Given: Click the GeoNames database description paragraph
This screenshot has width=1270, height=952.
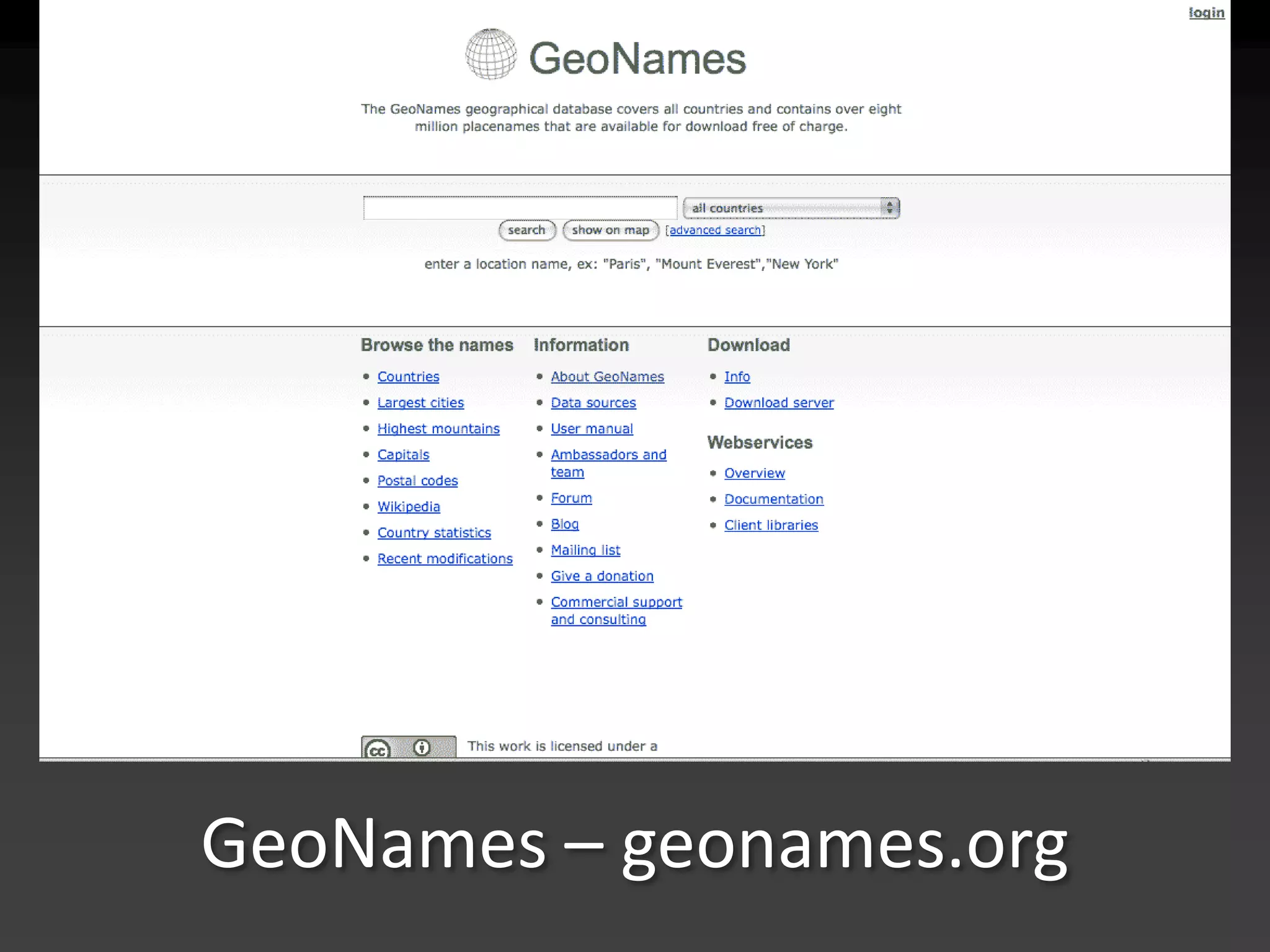Looking at the screenshot, I should [631, 118].
